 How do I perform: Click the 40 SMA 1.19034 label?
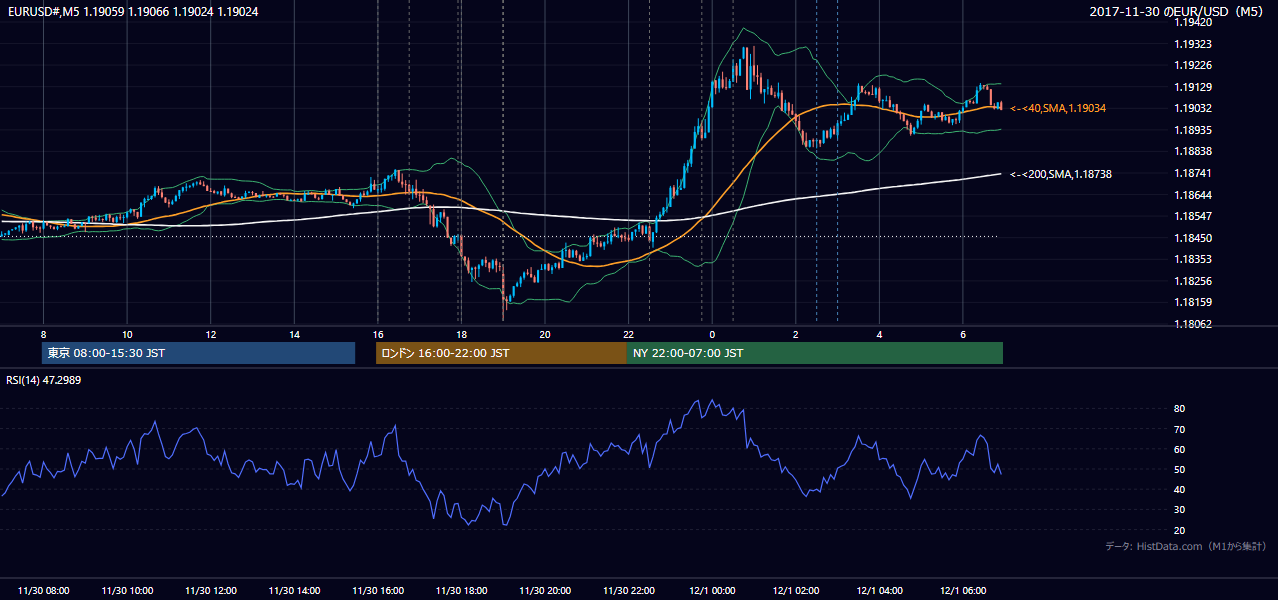click(1058, 108)
